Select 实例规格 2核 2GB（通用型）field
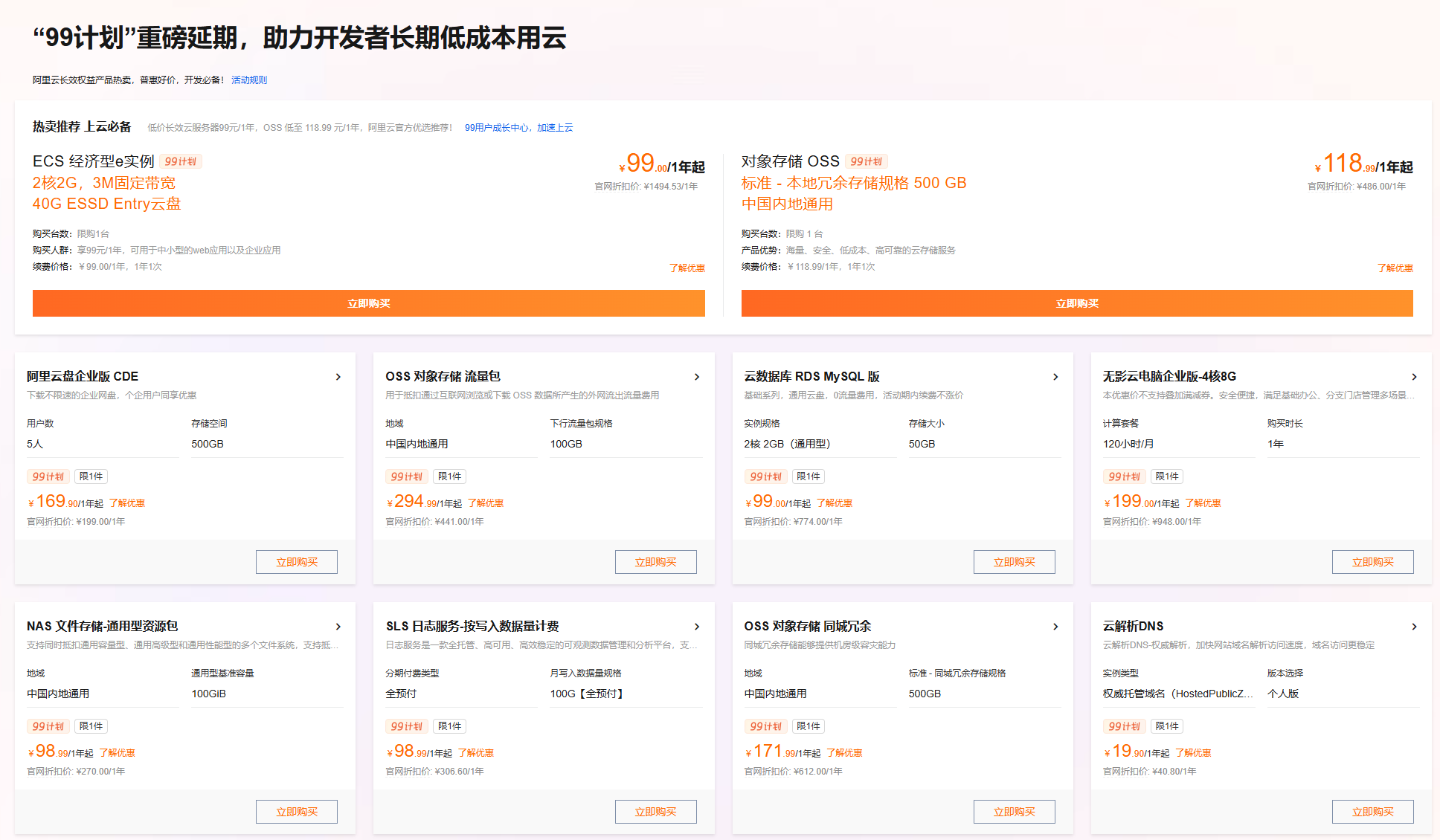 pyautogui.click(x=820, y=444)
